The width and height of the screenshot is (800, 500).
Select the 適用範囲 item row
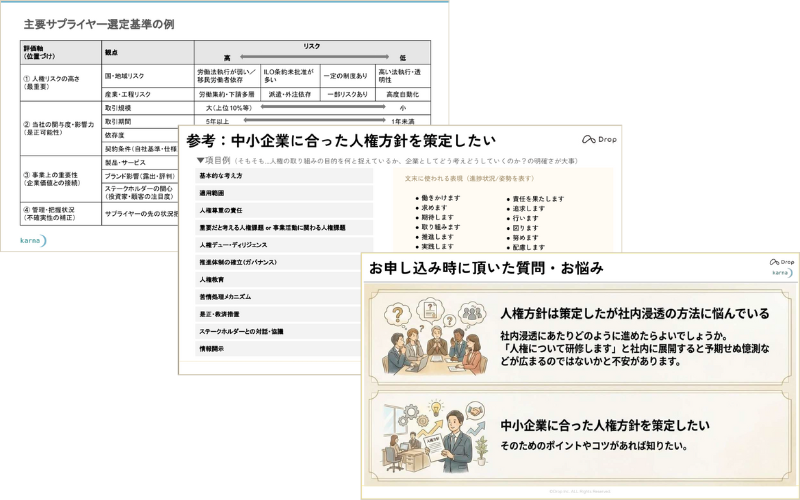point(284,193)
